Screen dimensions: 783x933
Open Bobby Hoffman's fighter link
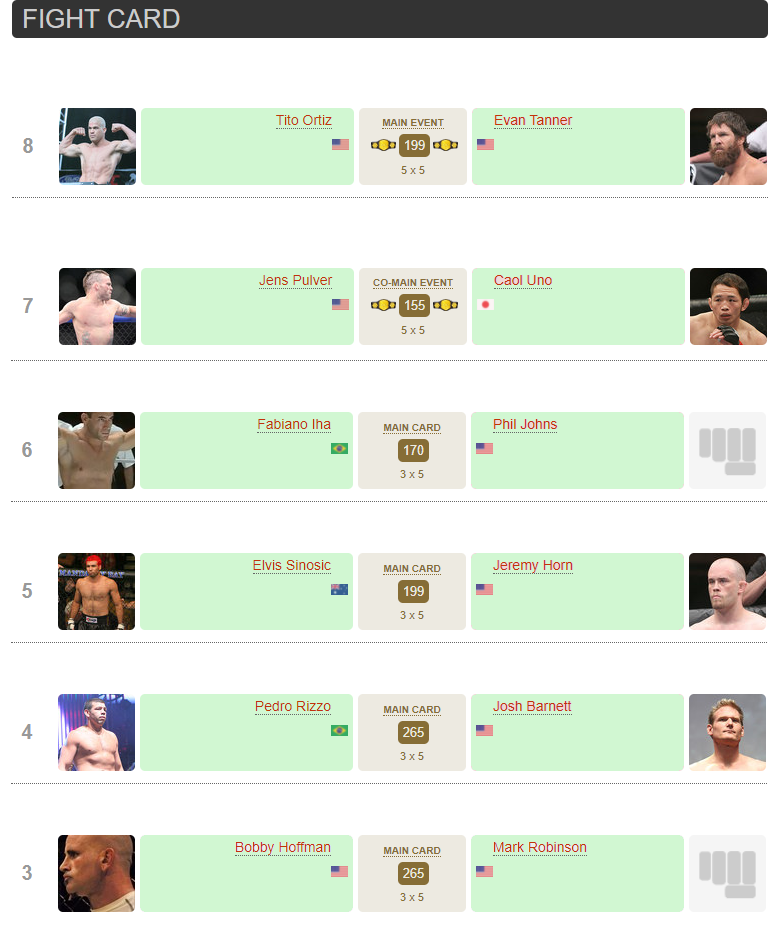click(x=283, y=848)
